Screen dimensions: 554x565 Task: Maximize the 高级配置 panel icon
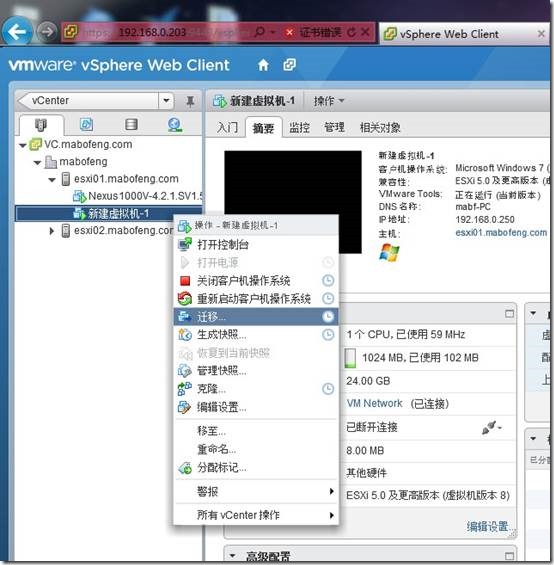509,556
